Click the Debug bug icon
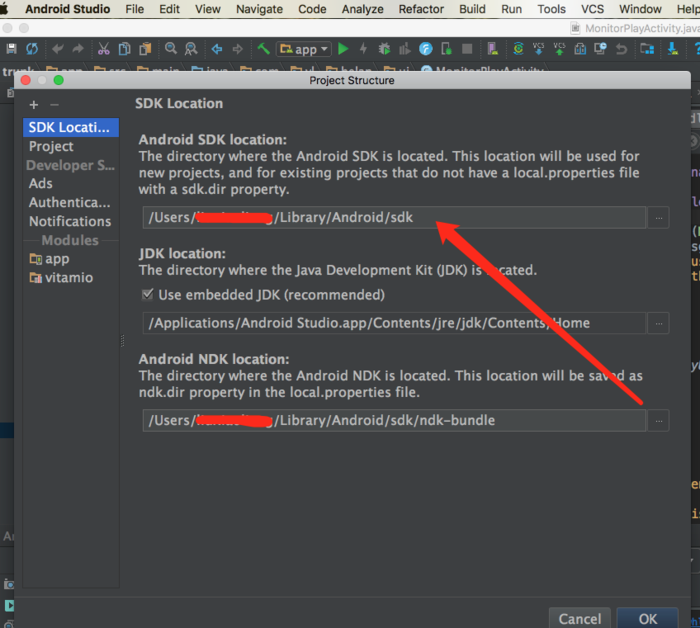This screenshot has height=628, width=700. (x=384, y=48)
